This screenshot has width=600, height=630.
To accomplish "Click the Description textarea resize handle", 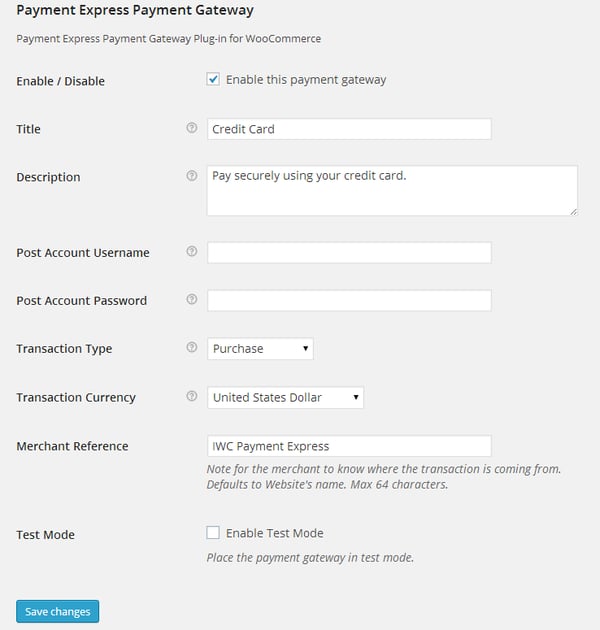I will [x=573, y=211].
